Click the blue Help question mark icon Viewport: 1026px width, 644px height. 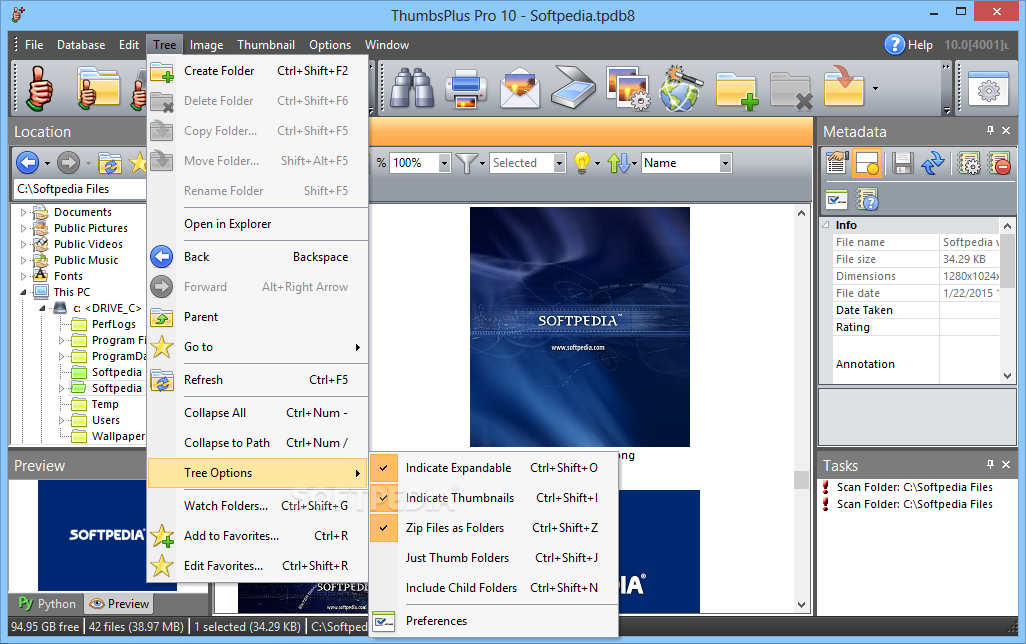(x=894, y=45)
